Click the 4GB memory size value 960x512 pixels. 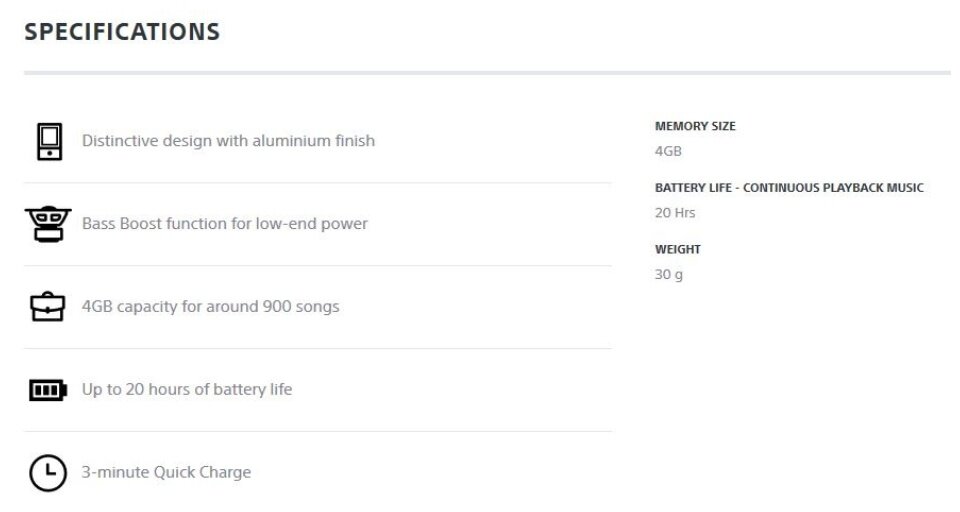[668, 151]
